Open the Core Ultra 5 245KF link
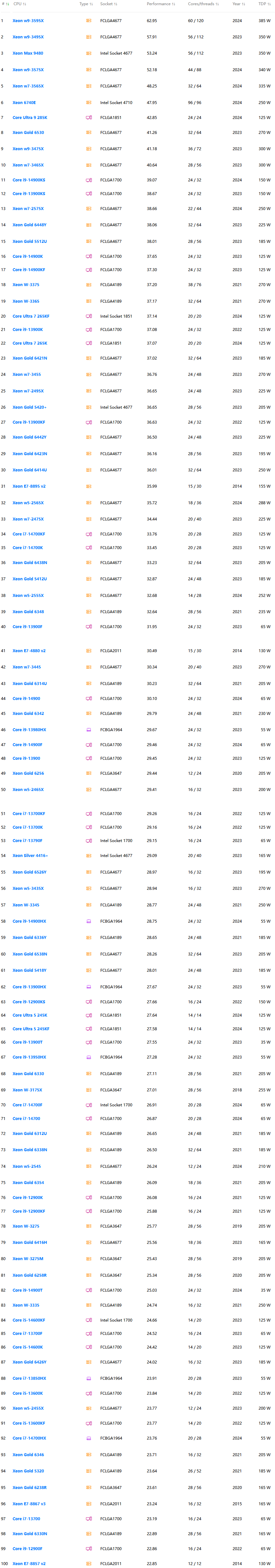This screenshot has height=1568, width=275. [31, 1029]
